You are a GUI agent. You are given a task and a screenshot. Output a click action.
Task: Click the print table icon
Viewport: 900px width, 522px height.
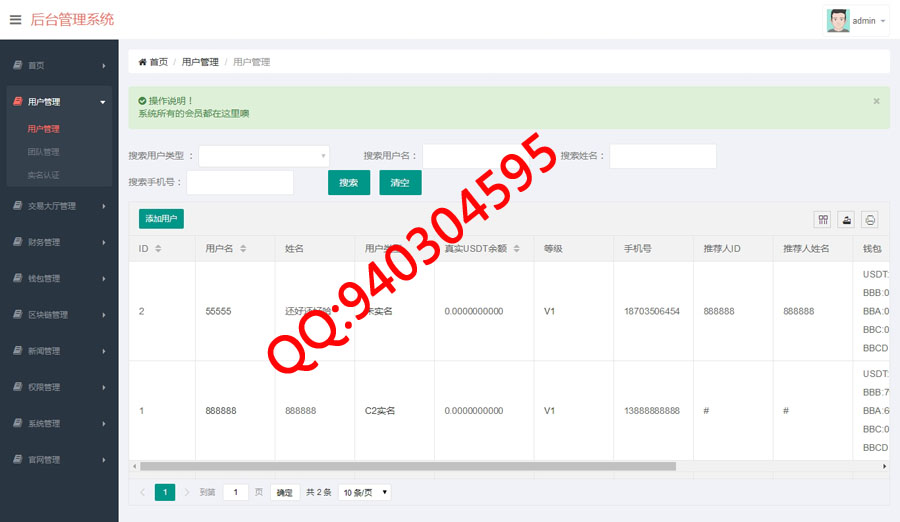[x=870, y=220]
